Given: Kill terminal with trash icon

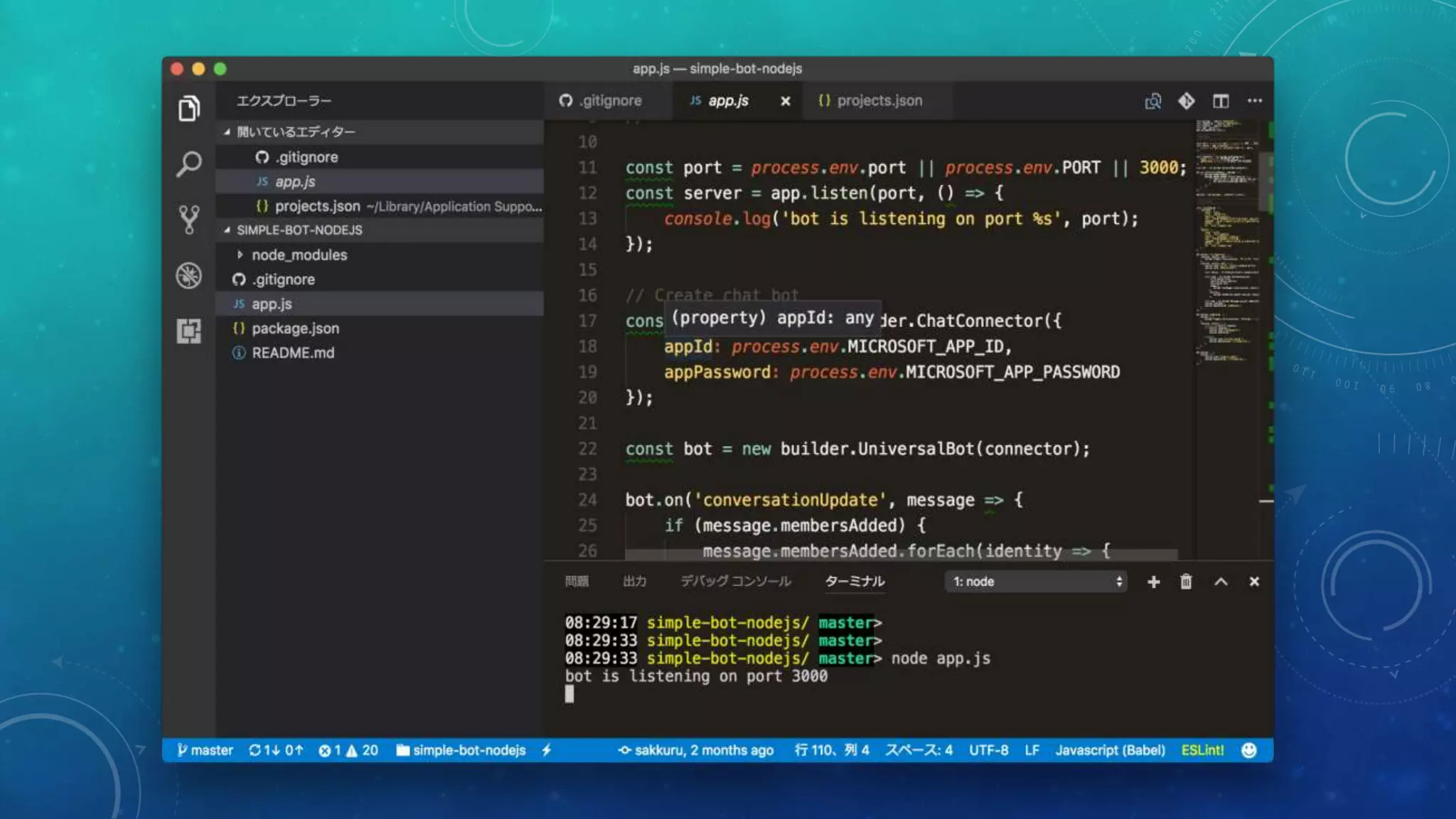Looking at the screenshot, I should (x=1186, y=582).
